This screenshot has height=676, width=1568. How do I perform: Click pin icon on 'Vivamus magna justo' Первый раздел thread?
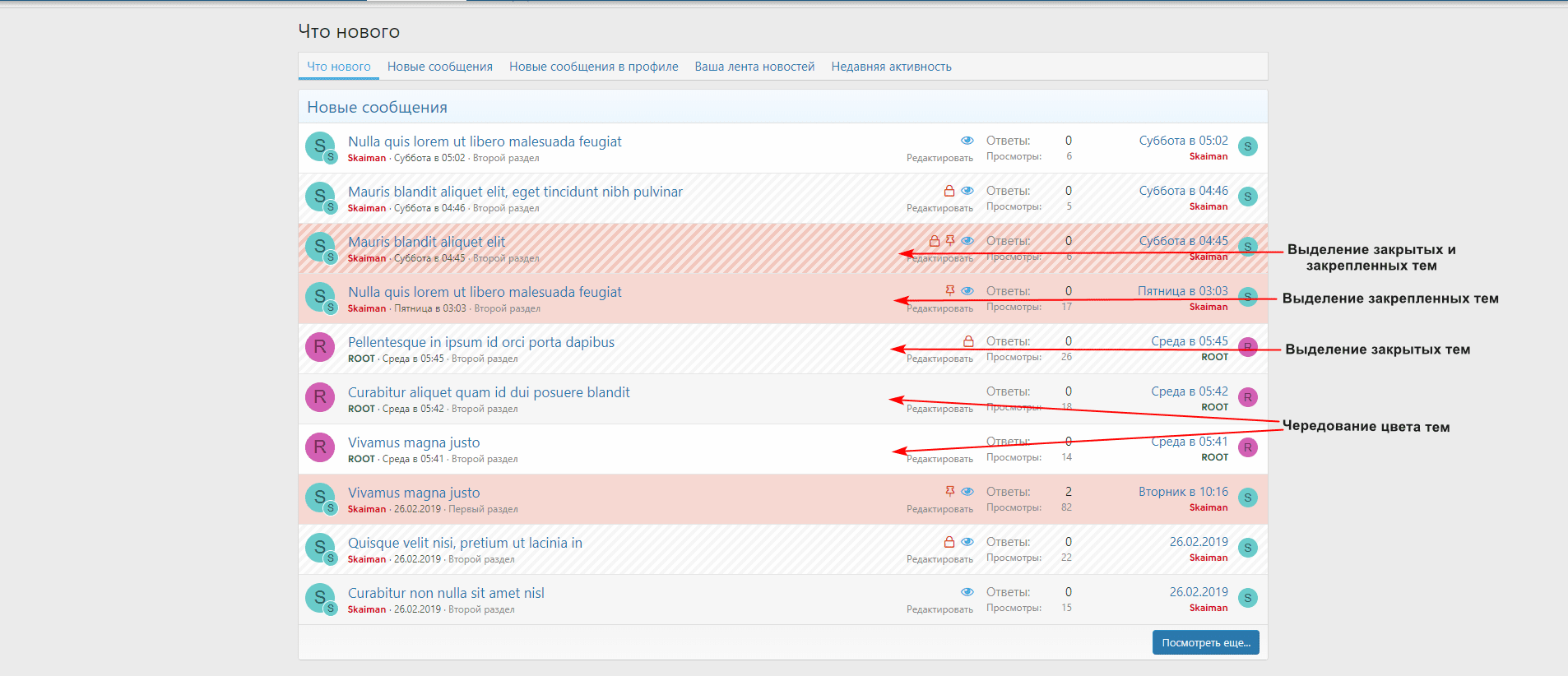(x=950, y=491)
